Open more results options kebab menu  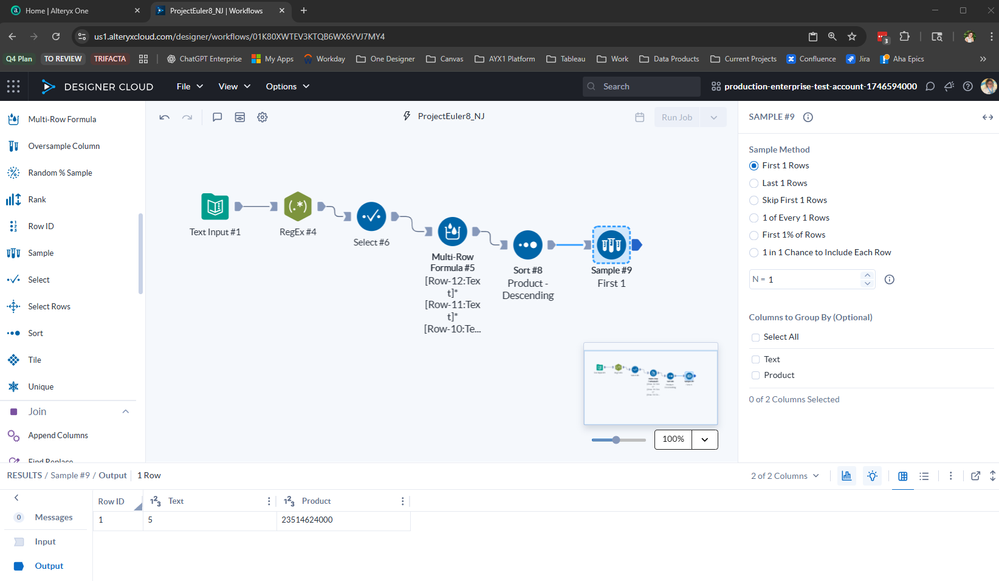tap(951, 476)
